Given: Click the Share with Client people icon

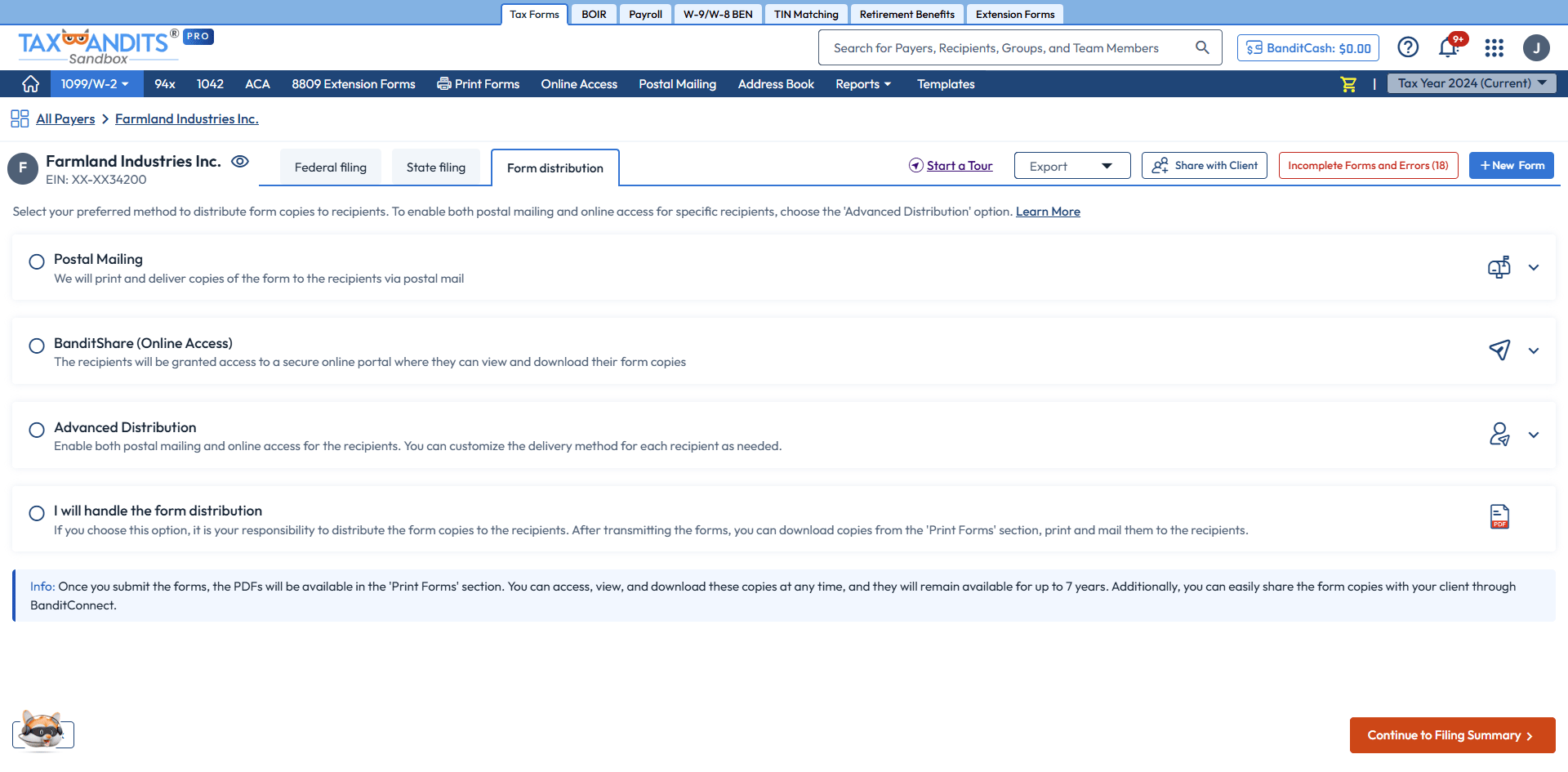Looking at the screenshot, I should pos(1160,166).
